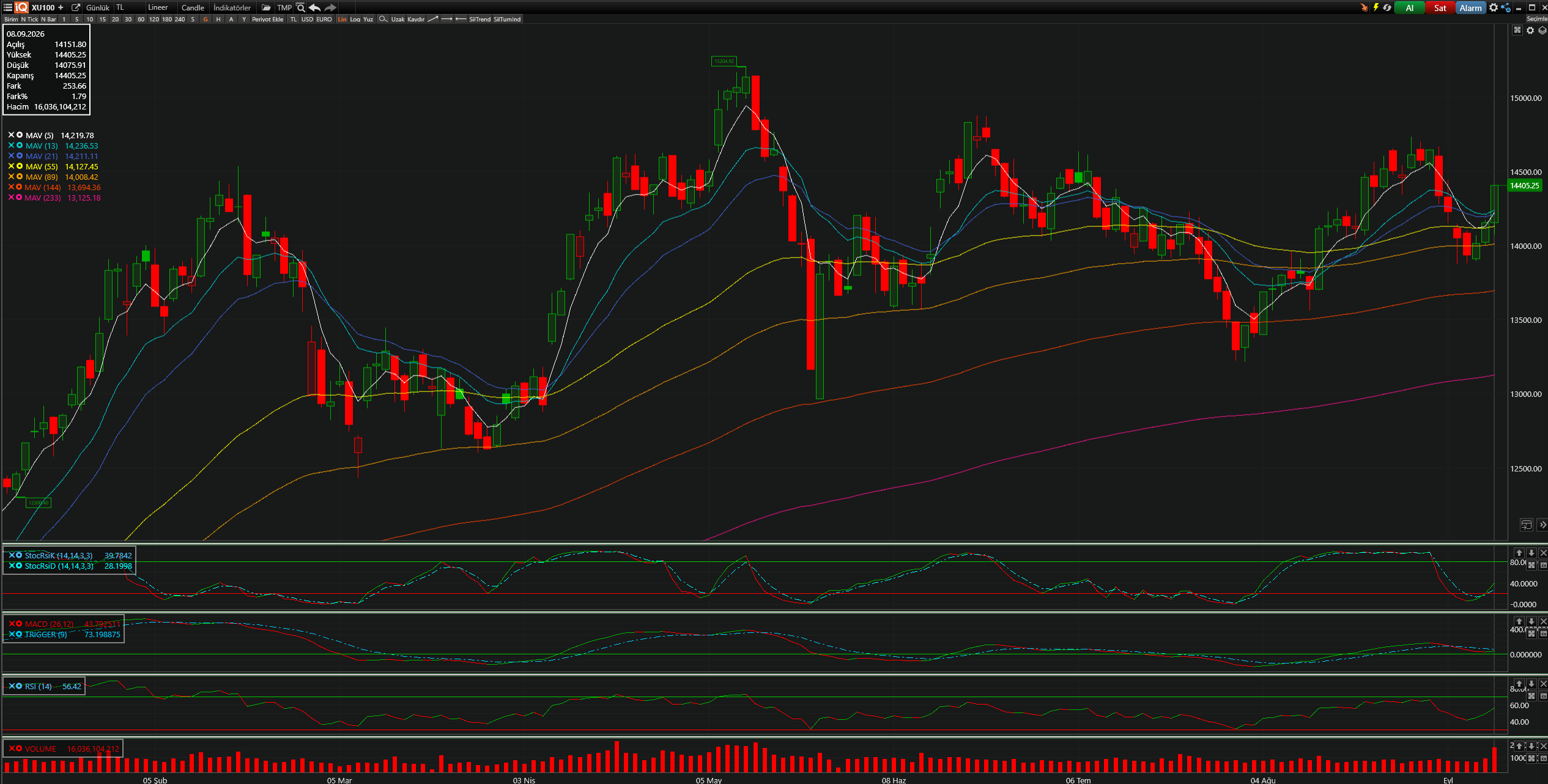
Task: Click the layers icon above price axis
Action: [1542, 30]
